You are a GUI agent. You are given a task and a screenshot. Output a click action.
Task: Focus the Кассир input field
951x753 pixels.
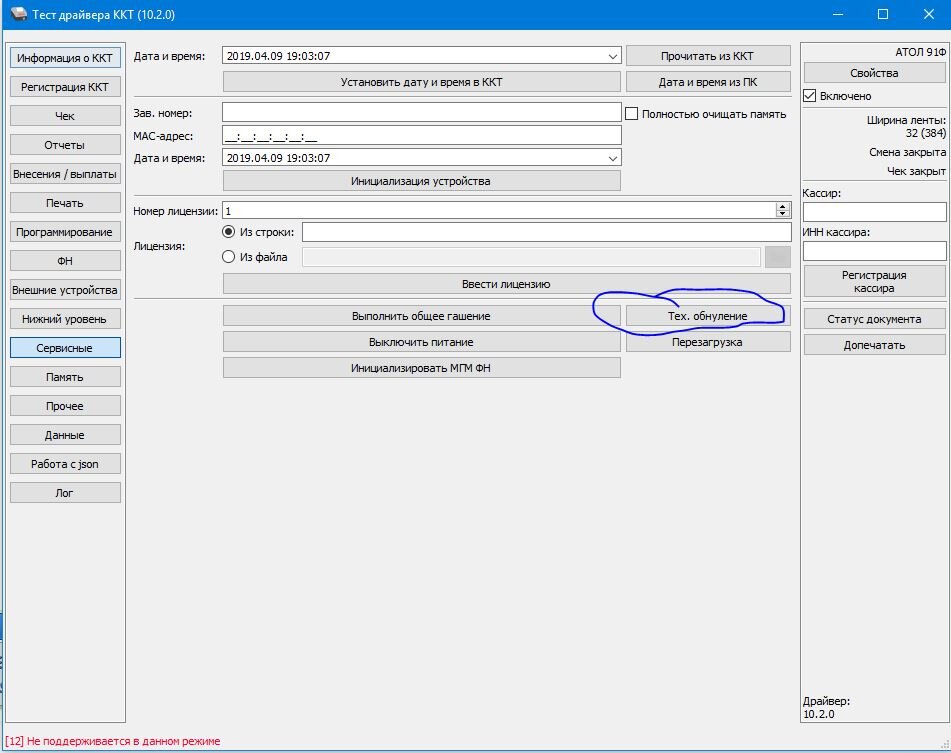pyautogui.click(x=874, y=212)
